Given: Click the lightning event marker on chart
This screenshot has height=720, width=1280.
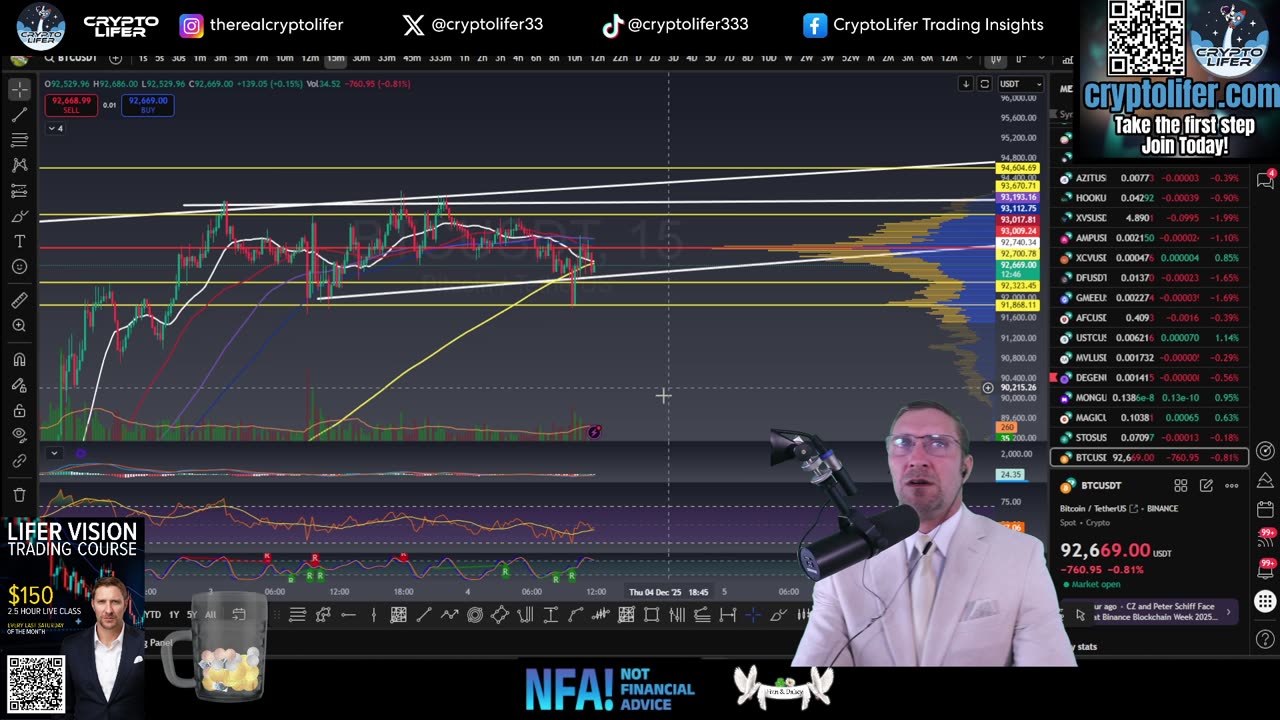Looking at the screenshot, I should pos(594,432).
